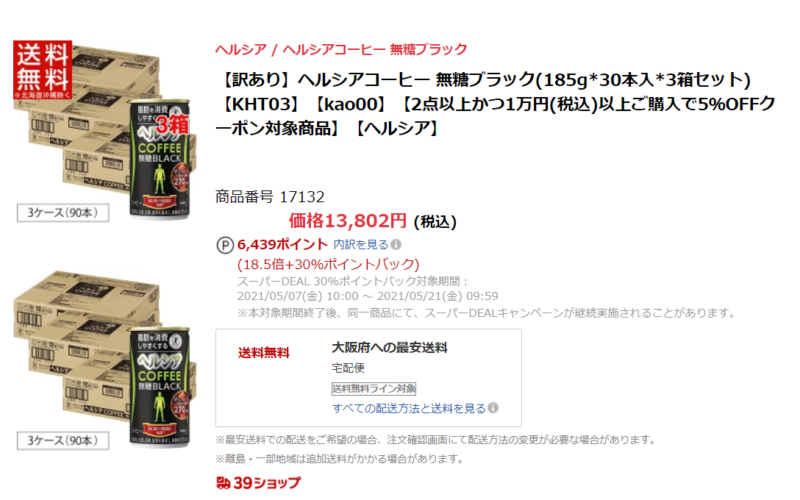Click the ヘルシア brand breadcrumb link
The height and width of the screenshot is (500, 800).
pyautogui.click(x=241, y=49)
